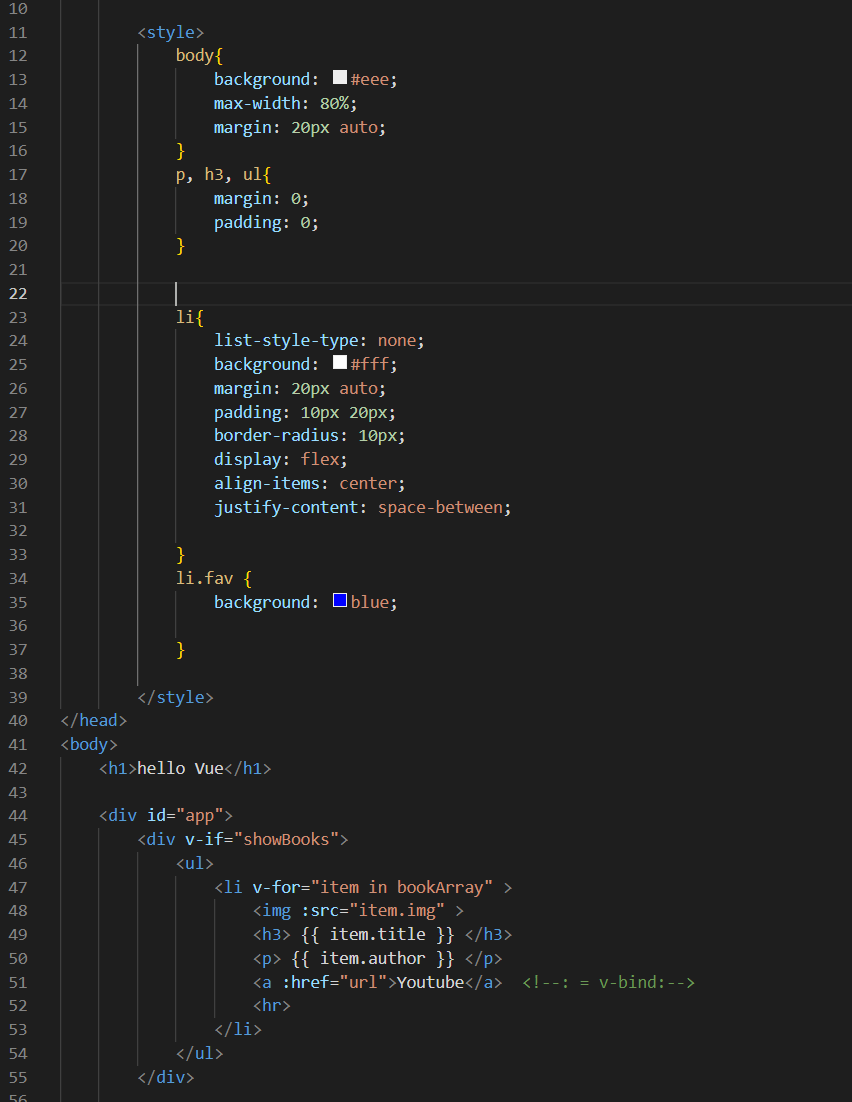Click the v-if="showBooks" div line

click(243, 840)
